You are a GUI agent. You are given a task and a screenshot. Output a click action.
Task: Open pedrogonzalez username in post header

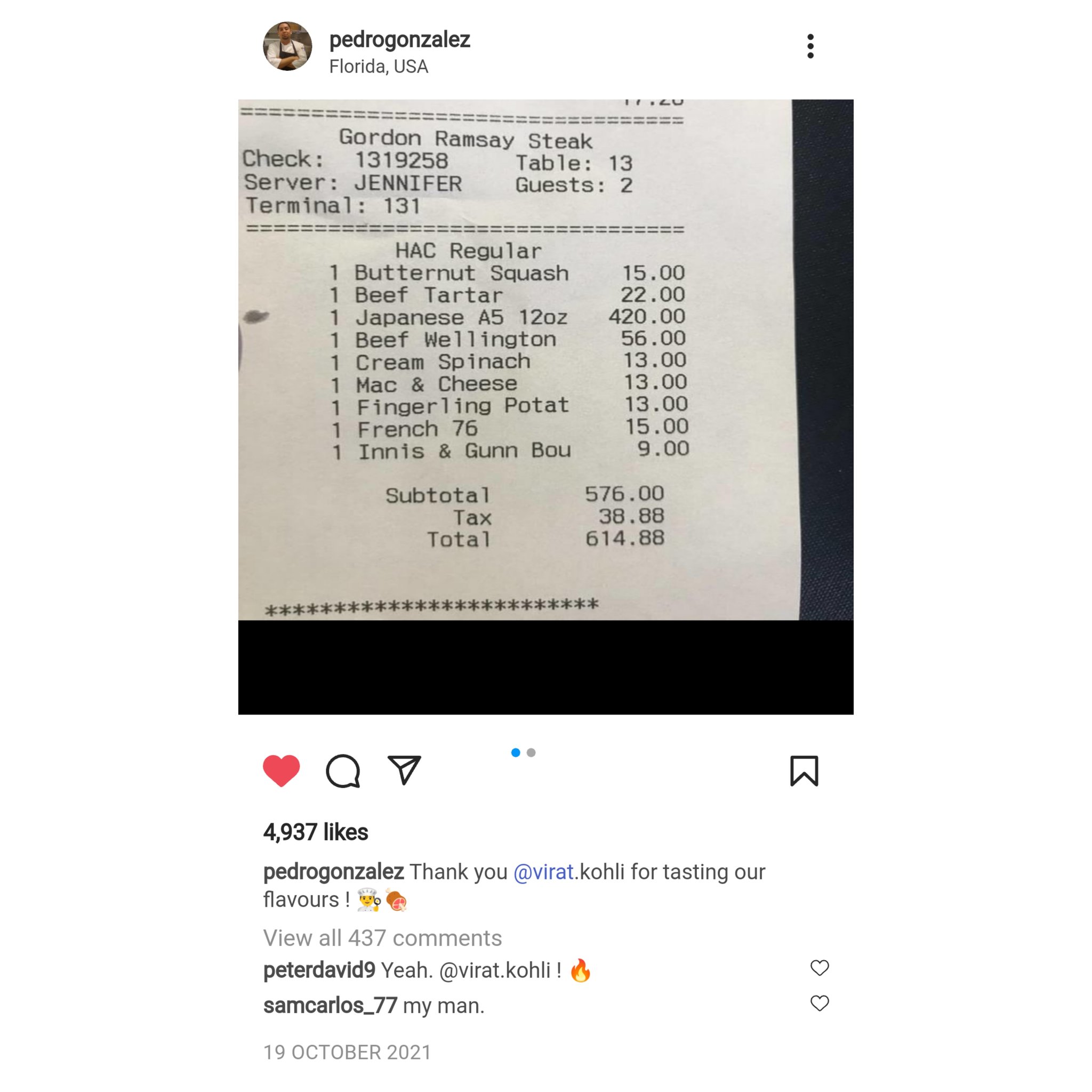pos(399,39)
